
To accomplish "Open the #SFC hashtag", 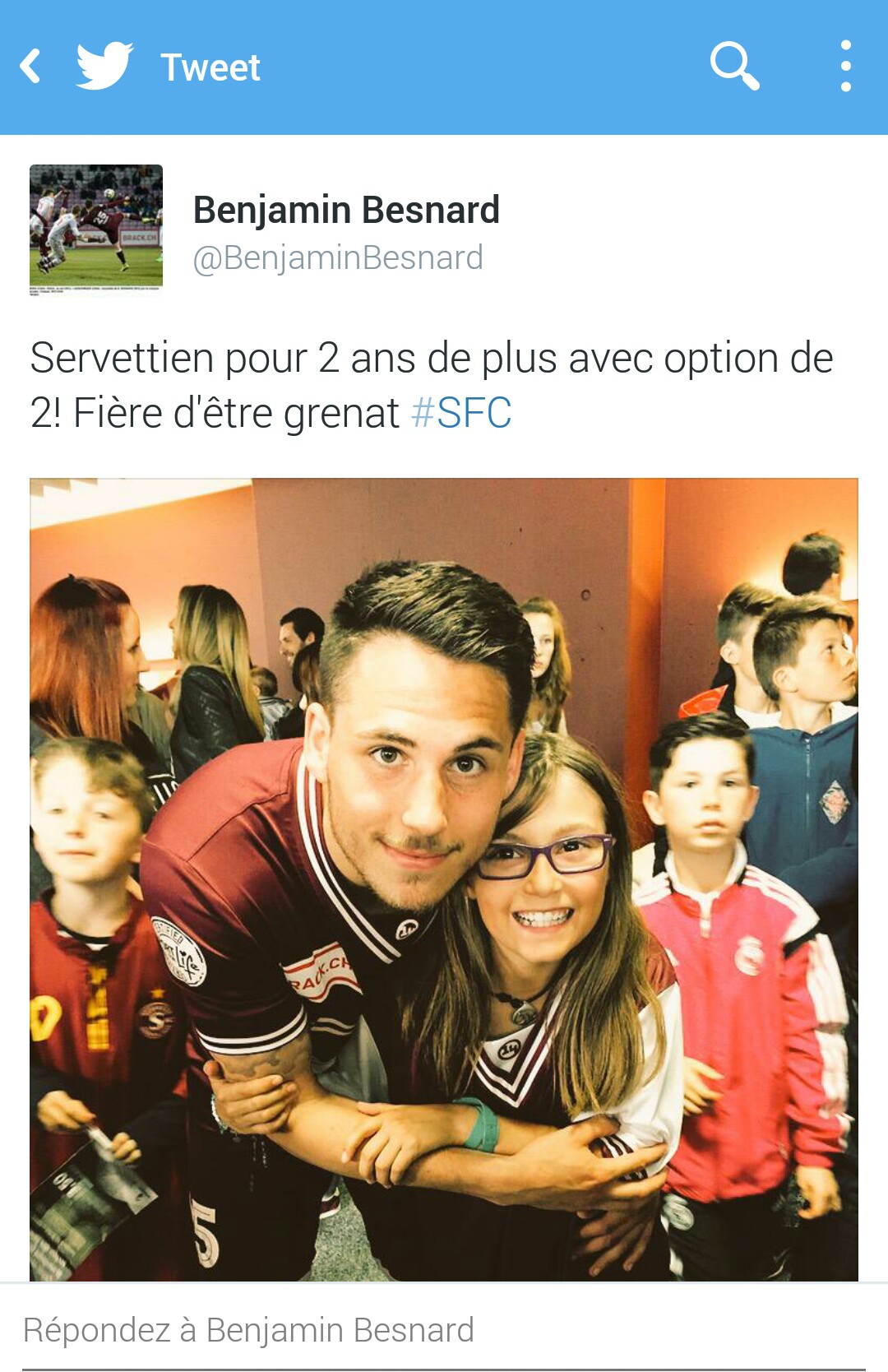I will coord(461,413).
